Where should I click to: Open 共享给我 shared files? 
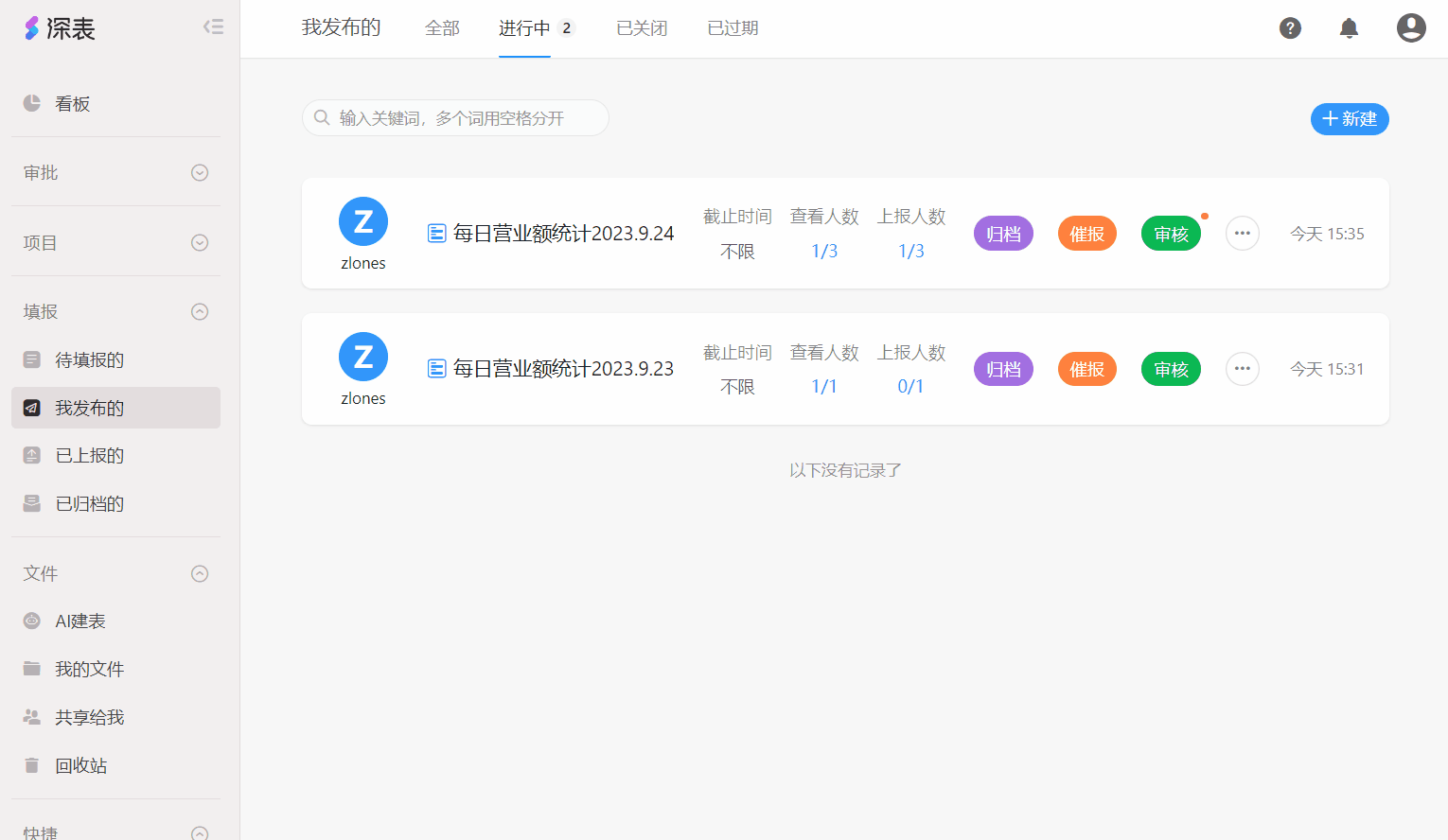click(x=89, y=717)
